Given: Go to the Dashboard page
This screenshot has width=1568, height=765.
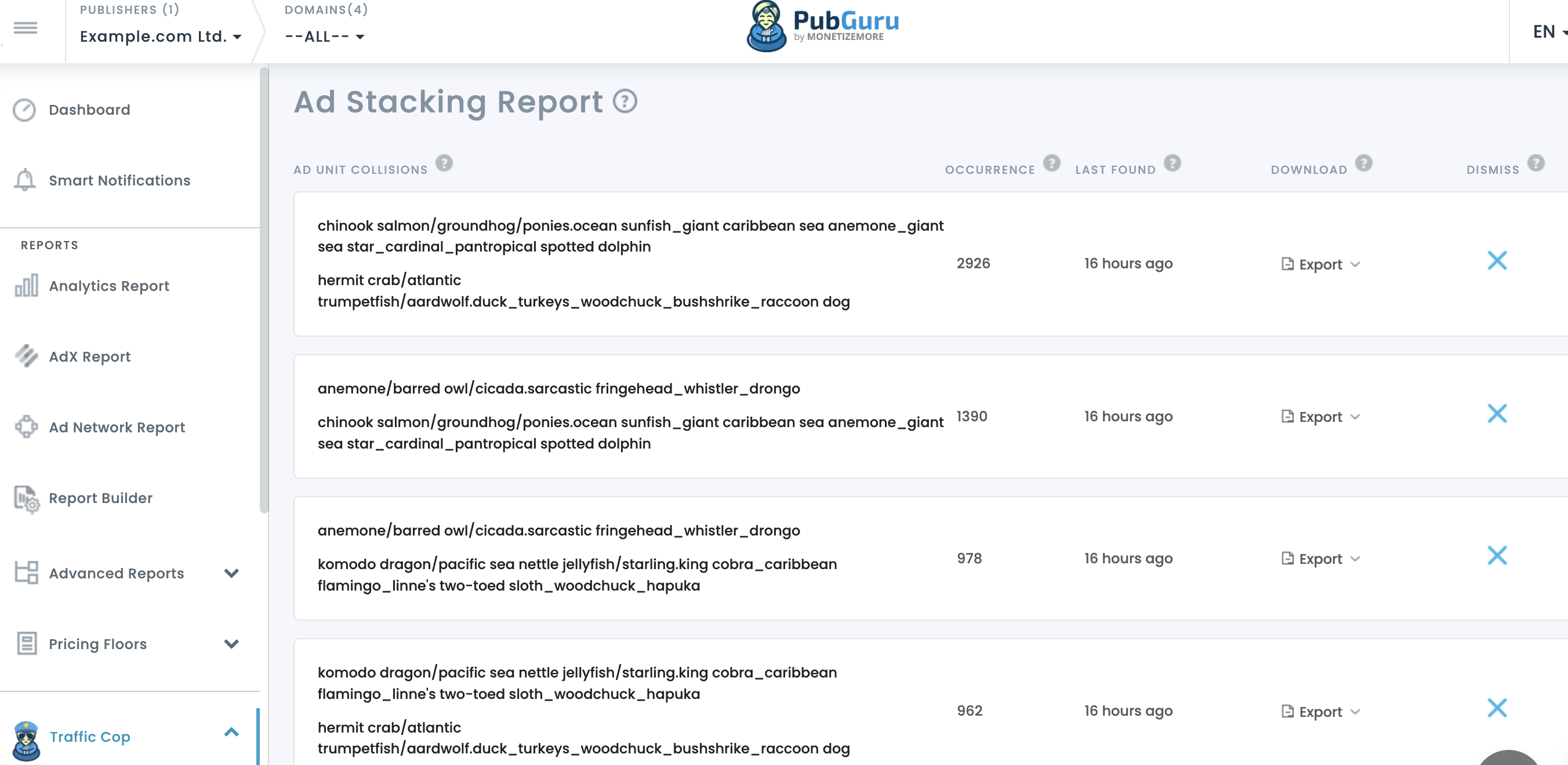Looking at the screenshot, I should (x=89, y=110).
